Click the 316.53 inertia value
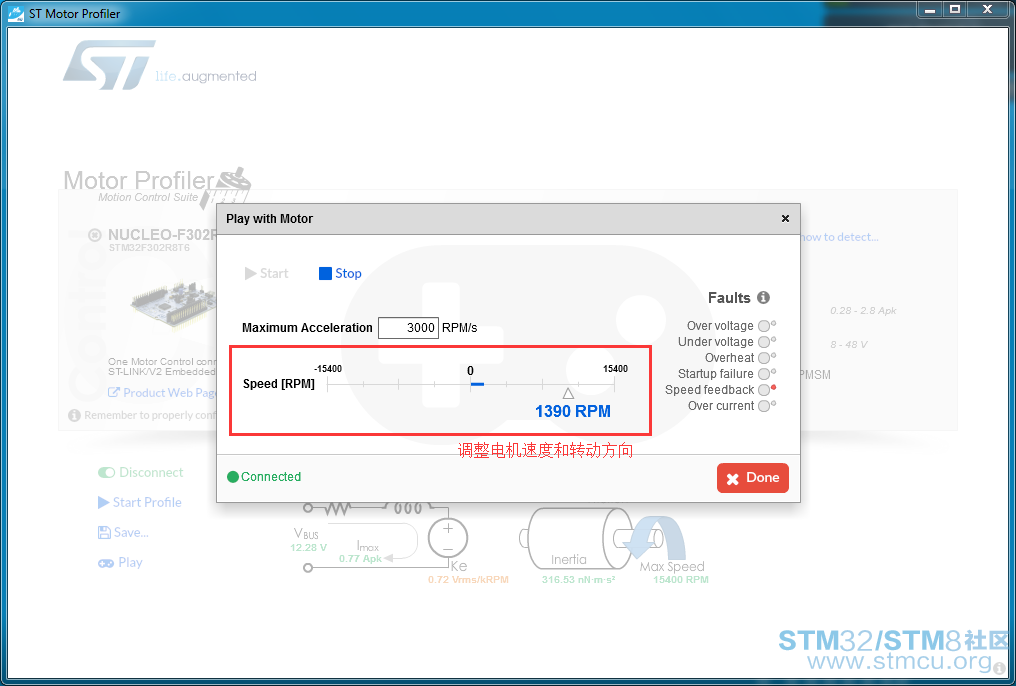This screenshot has width=1016, height=686. point(579,580)
